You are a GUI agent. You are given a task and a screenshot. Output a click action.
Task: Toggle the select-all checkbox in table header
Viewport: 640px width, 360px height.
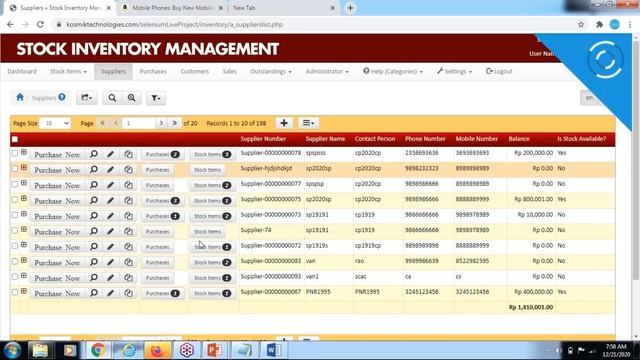click(x=15, y=139)
